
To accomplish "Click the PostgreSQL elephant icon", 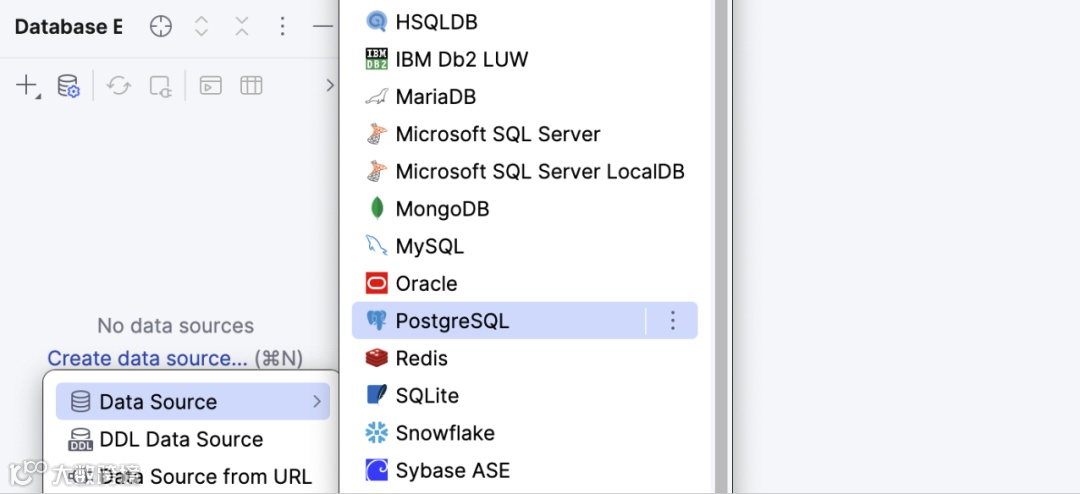I will 377,320.
